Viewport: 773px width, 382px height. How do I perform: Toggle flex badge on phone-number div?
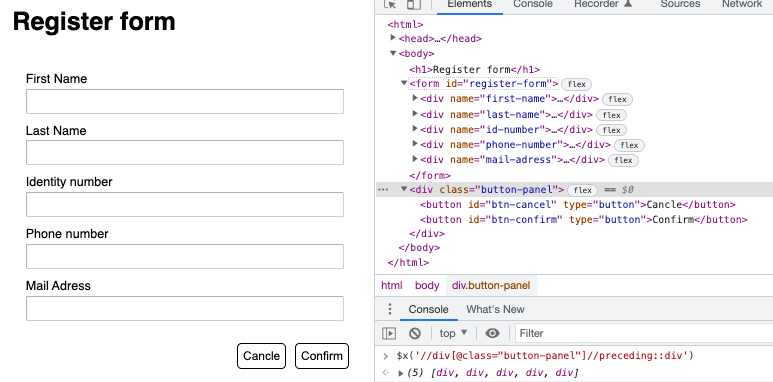(630, 145)
